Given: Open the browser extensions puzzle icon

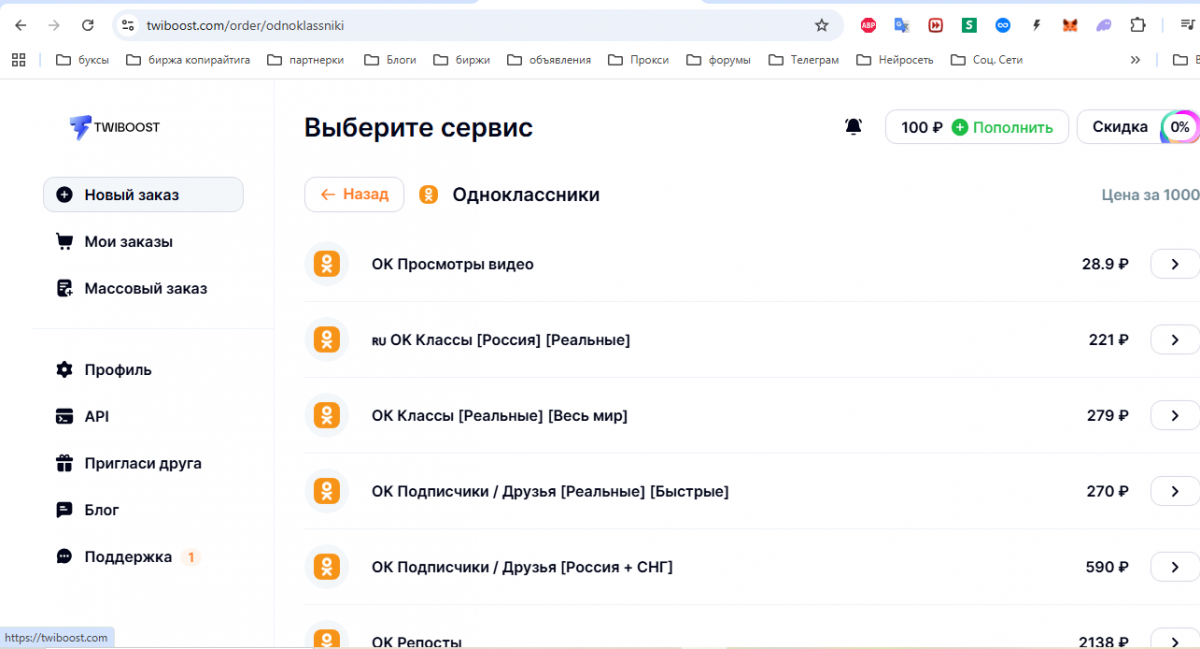Looking at the screenshot, I should click(x=1137, y=25).
